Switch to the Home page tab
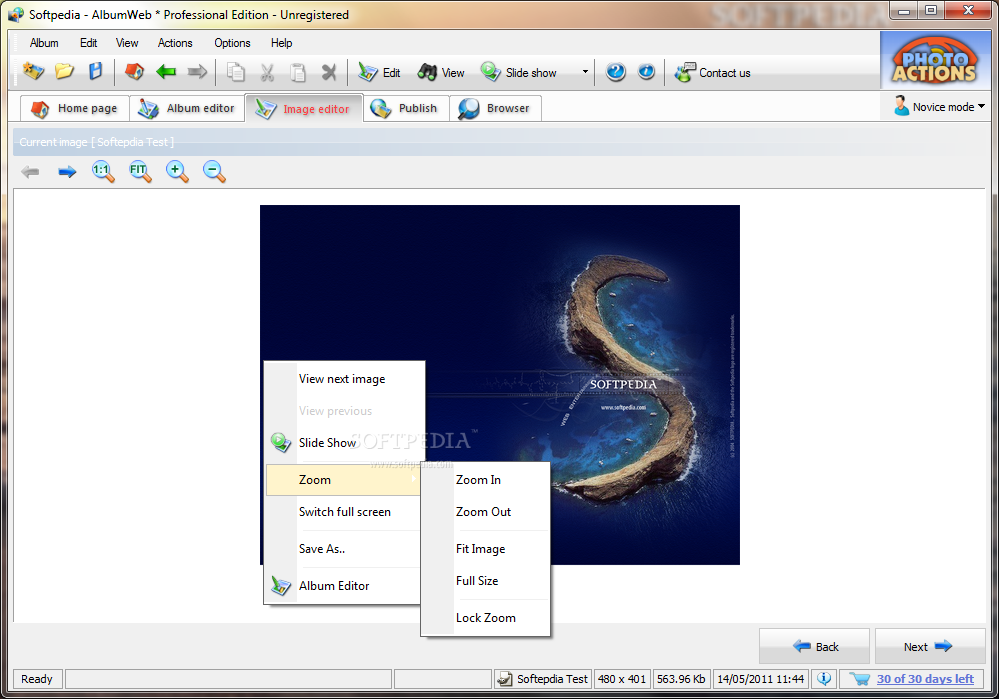 [75, 108]
